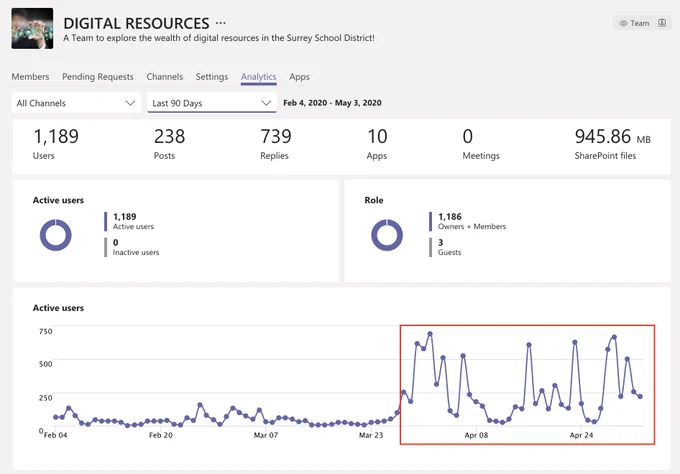Click the Feb 4, 2020 - May 3, 2020 date range

pos(333,103)
